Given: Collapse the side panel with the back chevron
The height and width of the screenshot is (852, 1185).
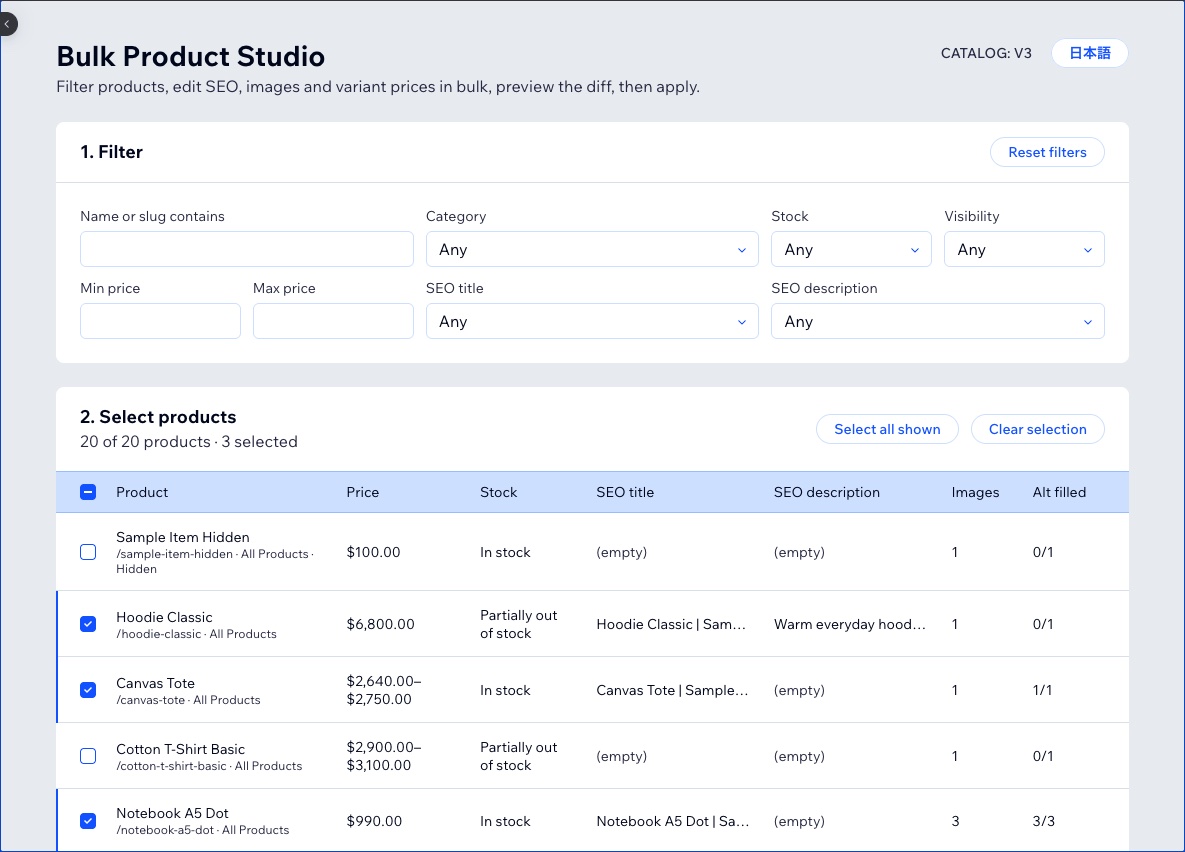Looking at the screenshot, I should (7, 24).
